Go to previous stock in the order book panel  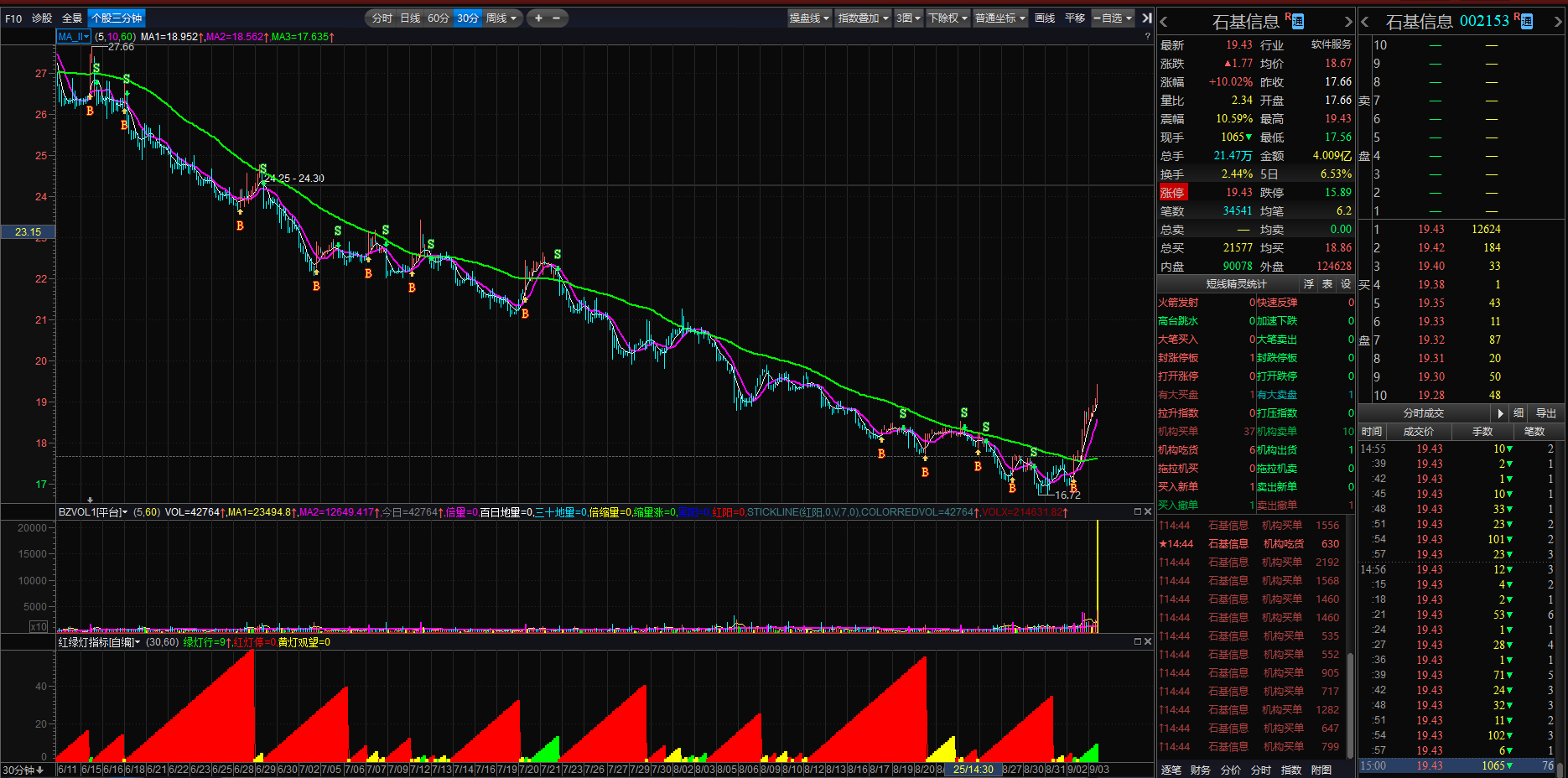point(1365,22)
